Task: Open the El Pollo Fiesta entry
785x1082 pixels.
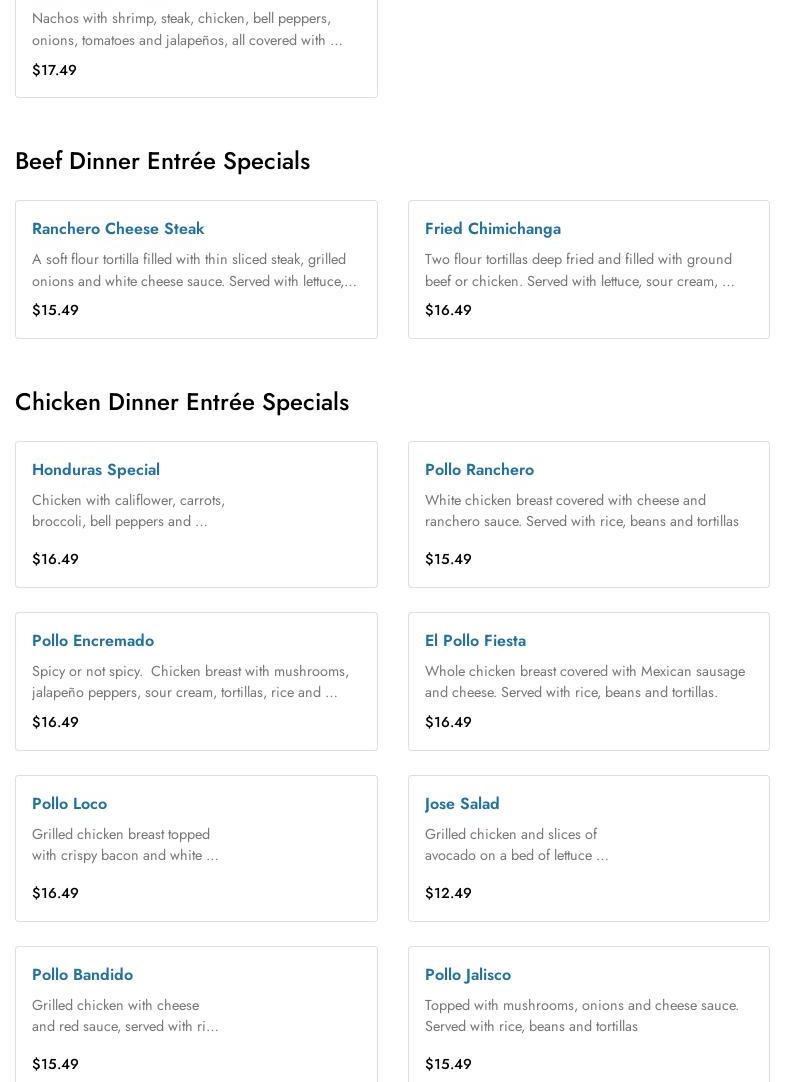Action: point(475,641)
